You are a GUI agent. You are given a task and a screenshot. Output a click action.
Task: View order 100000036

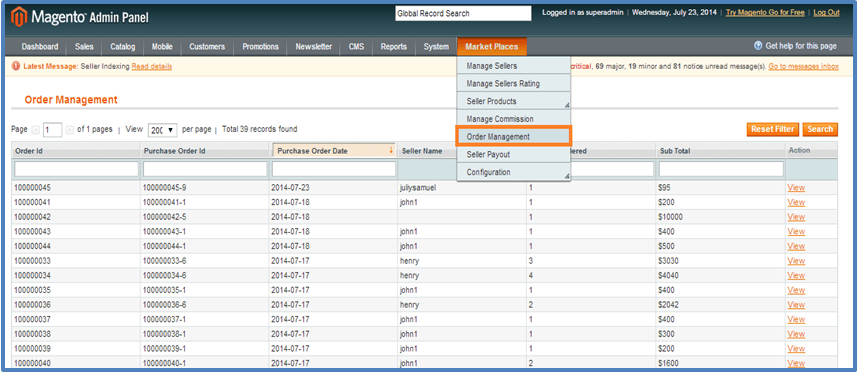coord(796,304)
